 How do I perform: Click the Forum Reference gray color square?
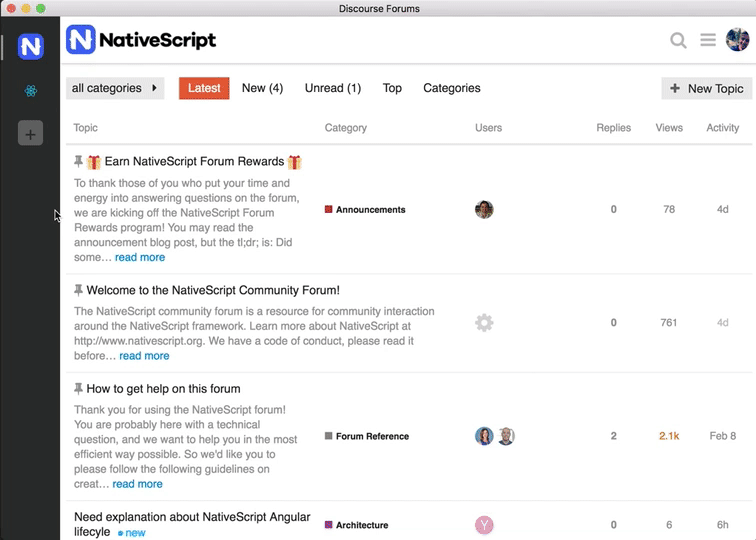328,436
